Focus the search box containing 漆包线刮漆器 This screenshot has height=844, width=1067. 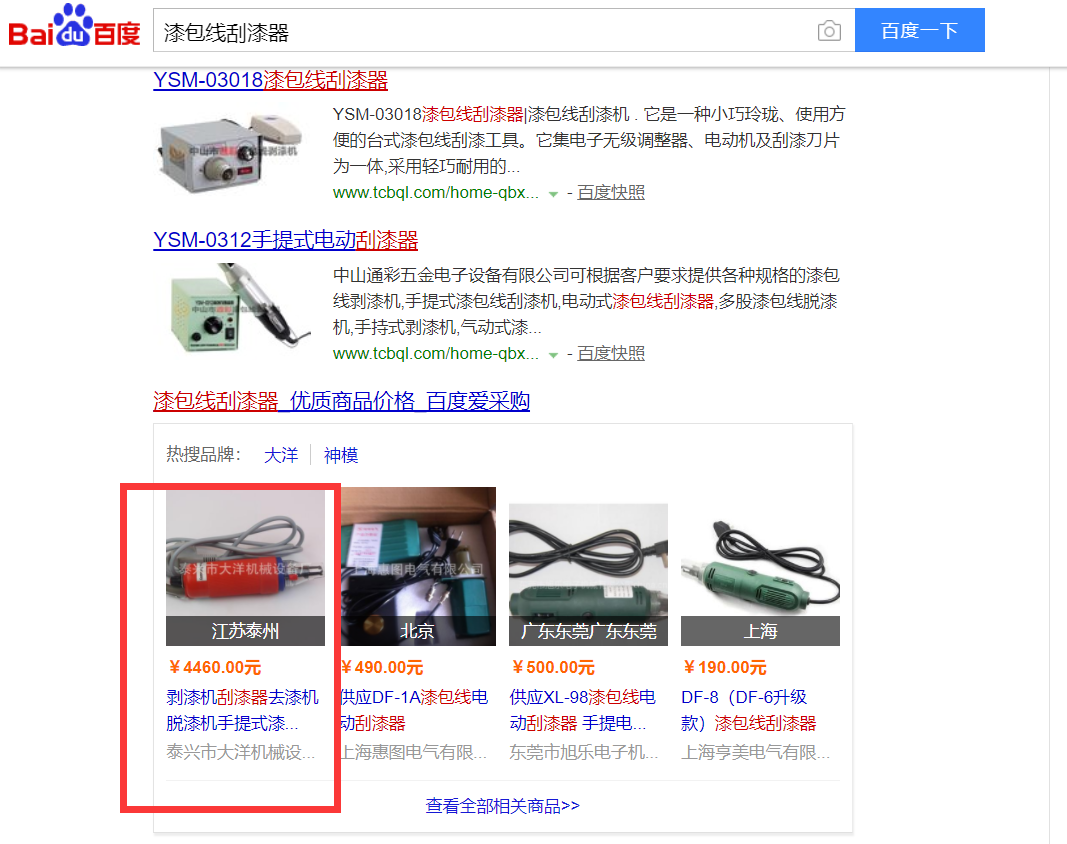(483, 31)
